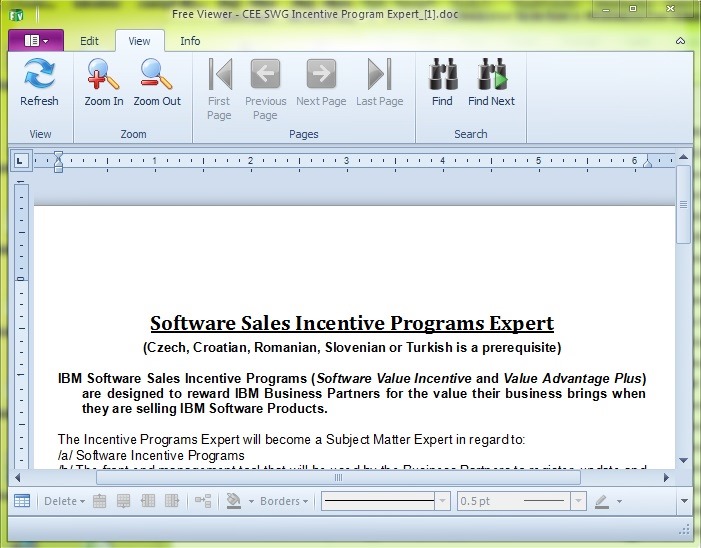
Task: Click the window resize grip in status bar
Action: (684, 530)
